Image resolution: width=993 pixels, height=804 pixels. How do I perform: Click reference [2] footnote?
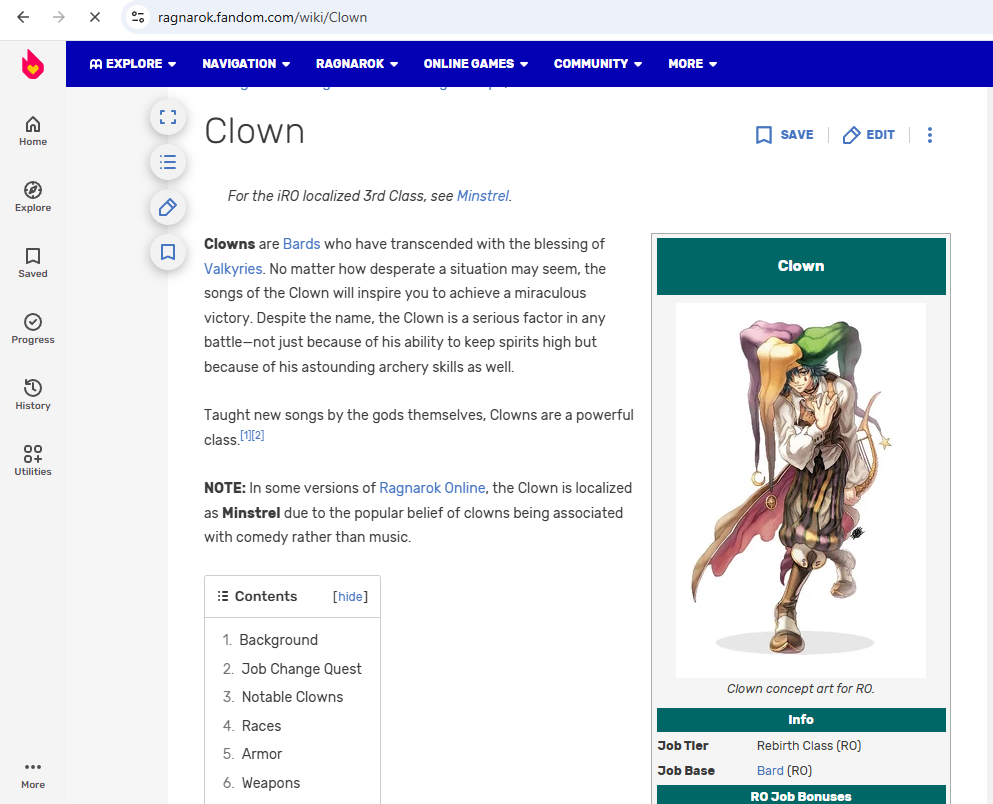click(x=258, y=436)
